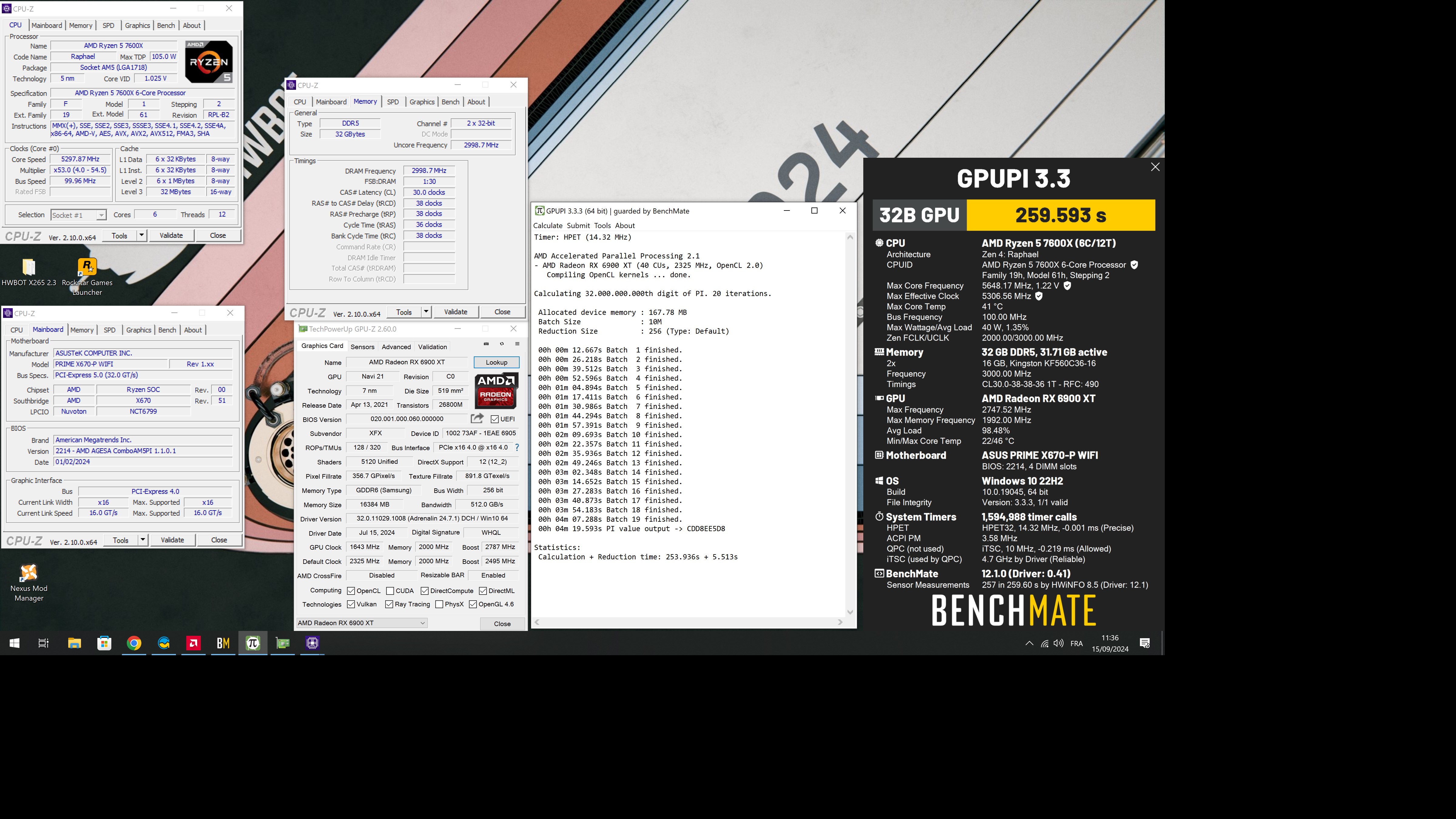The height and width of the screenshot is (819, 1456).
Task: Click the Bus Interface question mark icon
Action: coord(517,447)
